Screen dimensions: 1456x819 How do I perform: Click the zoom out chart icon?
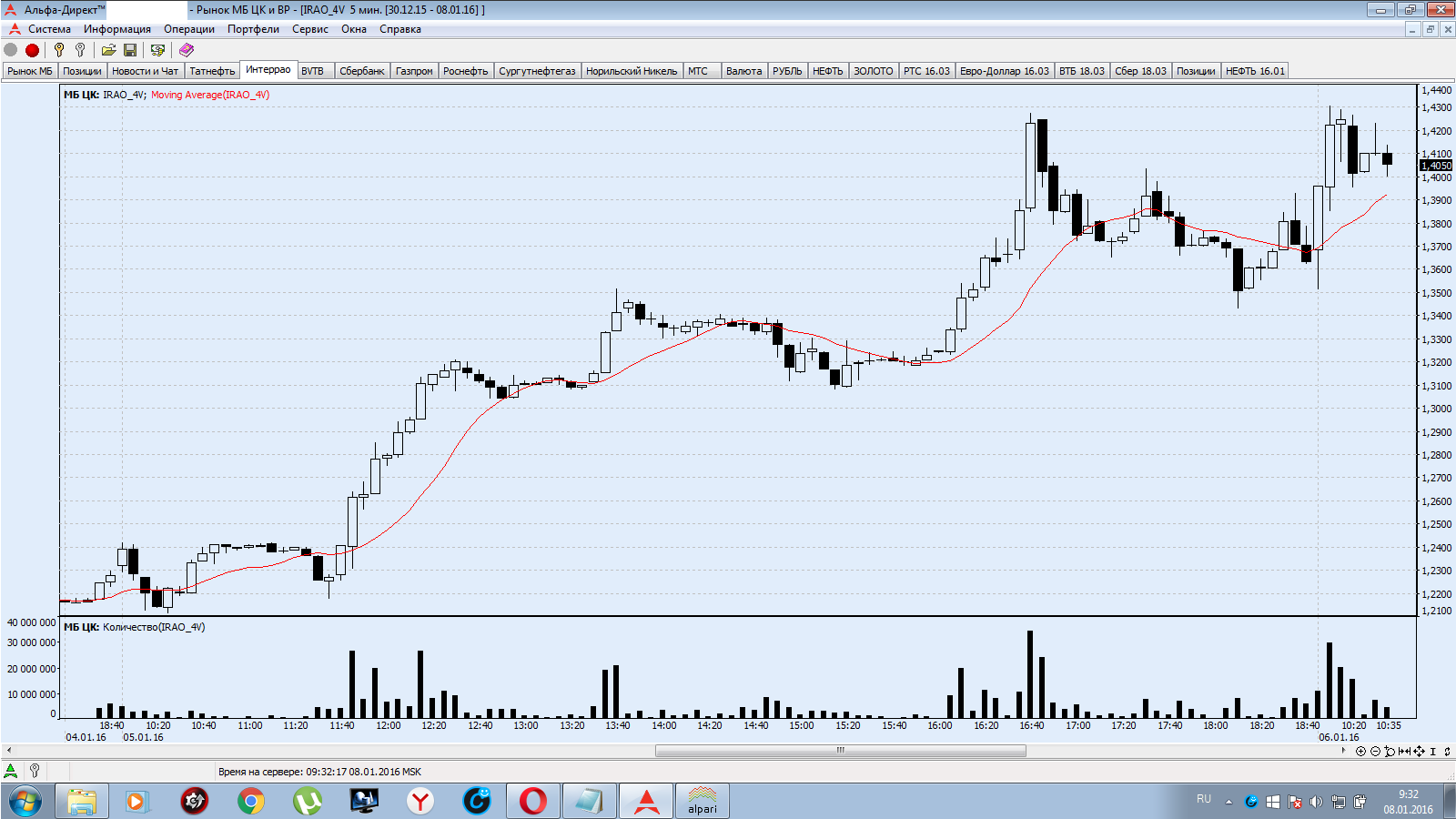coord(1375,752)
